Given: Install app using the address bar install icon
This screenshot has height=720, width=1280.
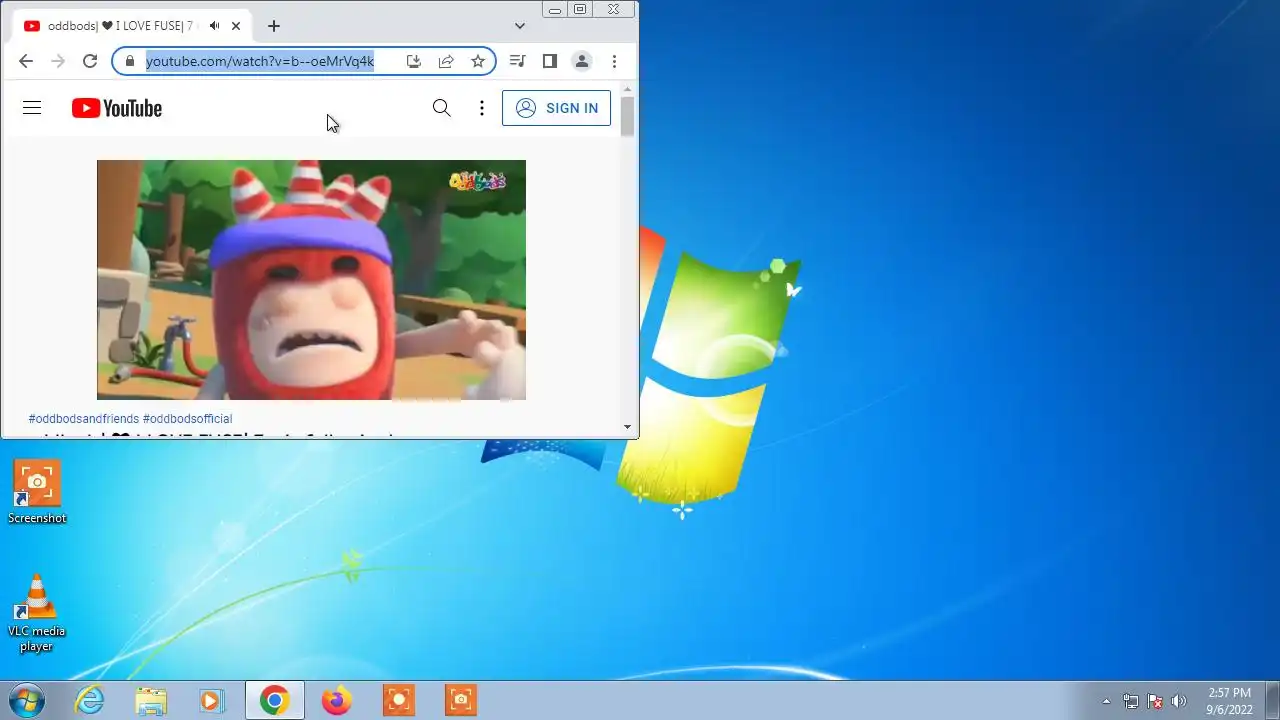Looking at the screenshot, I should 414,61.
